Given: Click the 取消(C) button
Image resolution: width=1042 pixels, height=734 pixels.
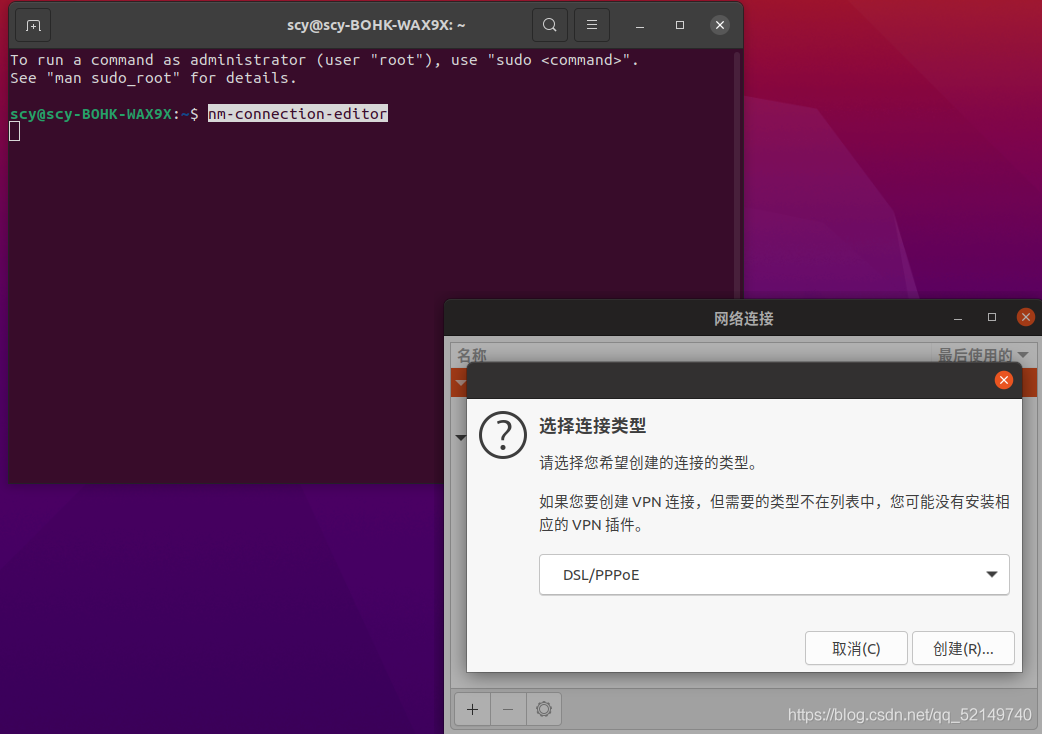Looking at the screenshot, I should (856, 648).
